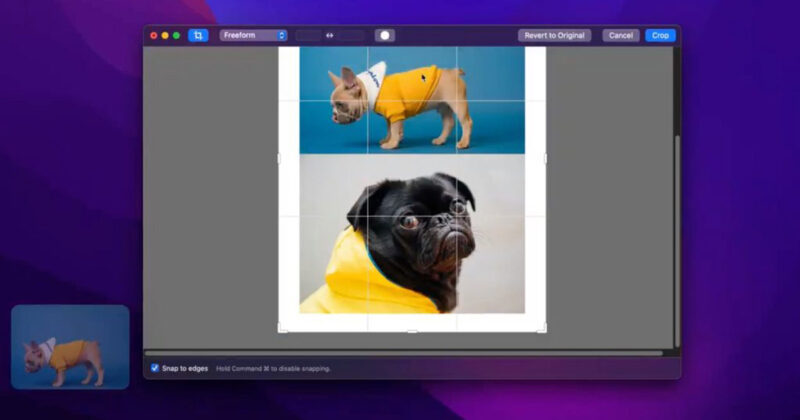
Task: Click the French bulldog photo on blue
Action: 412,100
